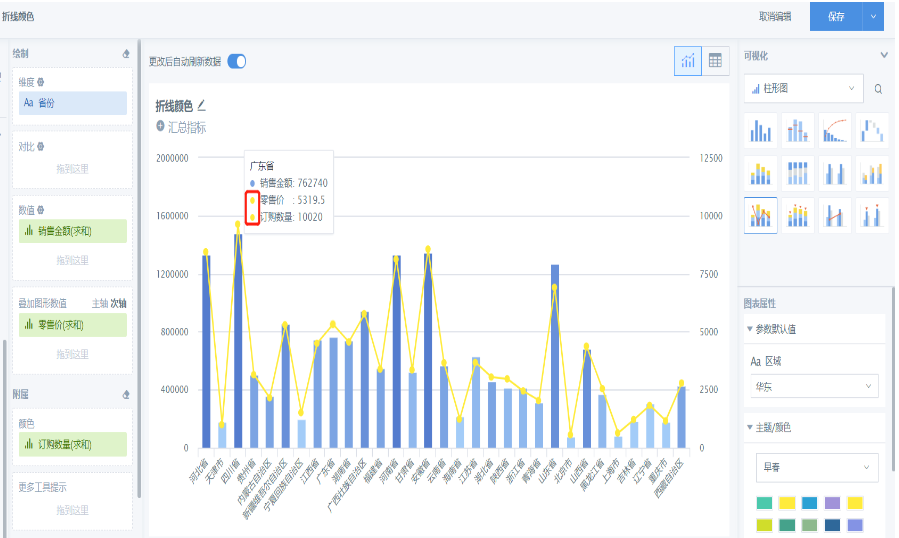
Task: Switch to table view mode icon
Action: (x=715, y=61)
